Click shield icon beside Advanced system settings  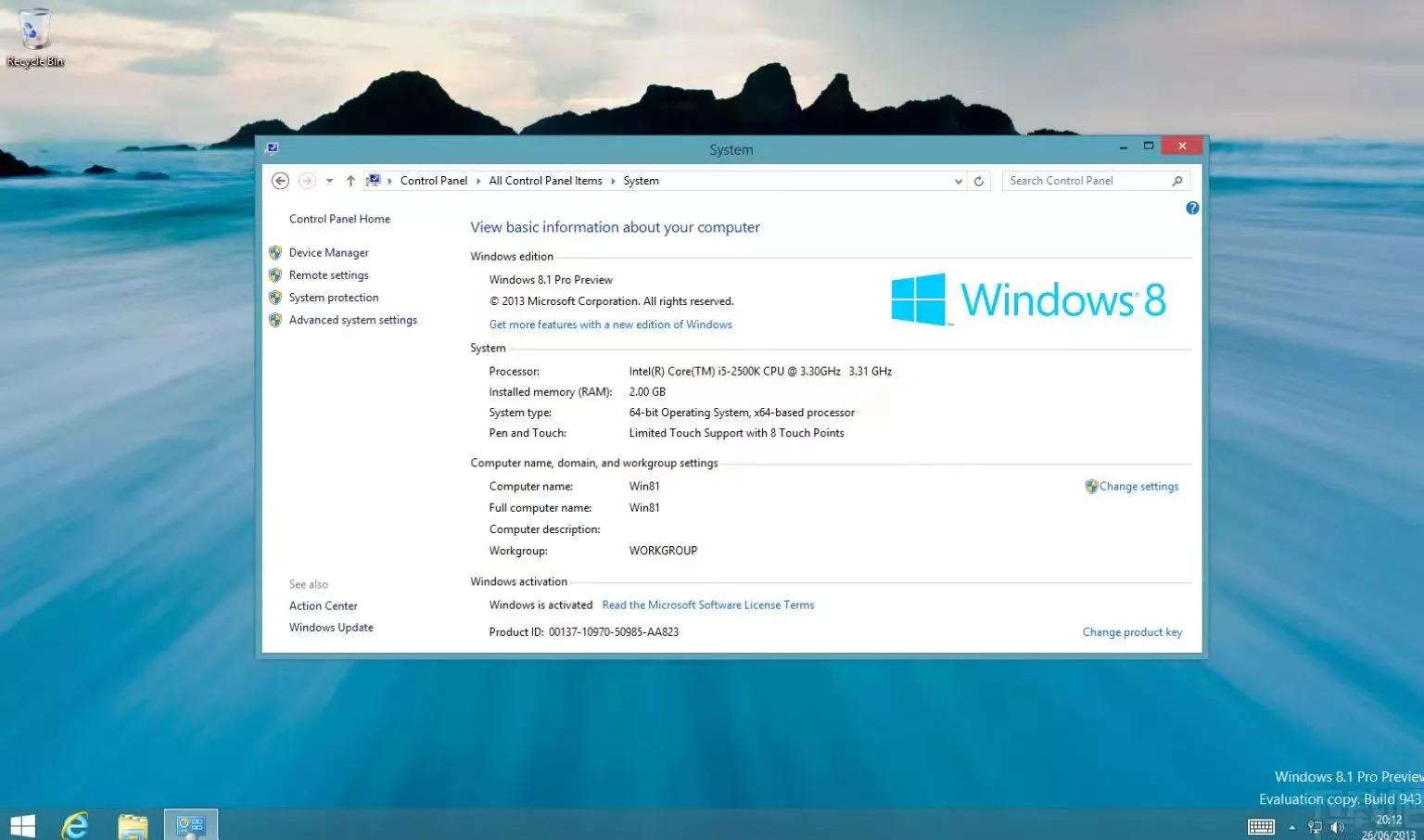(275, 320)
